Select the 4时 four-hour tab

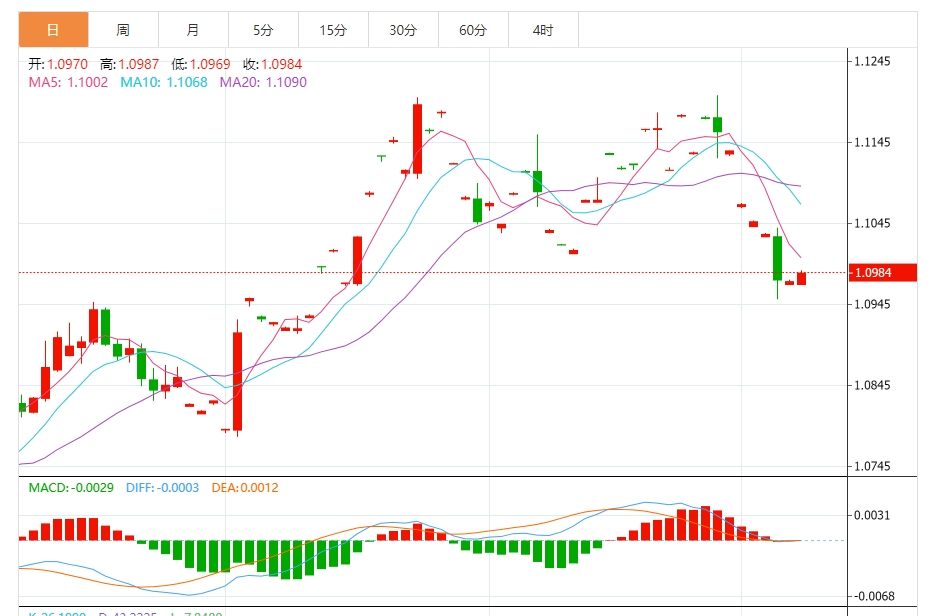pyautogui.click(x=543, y=29)
